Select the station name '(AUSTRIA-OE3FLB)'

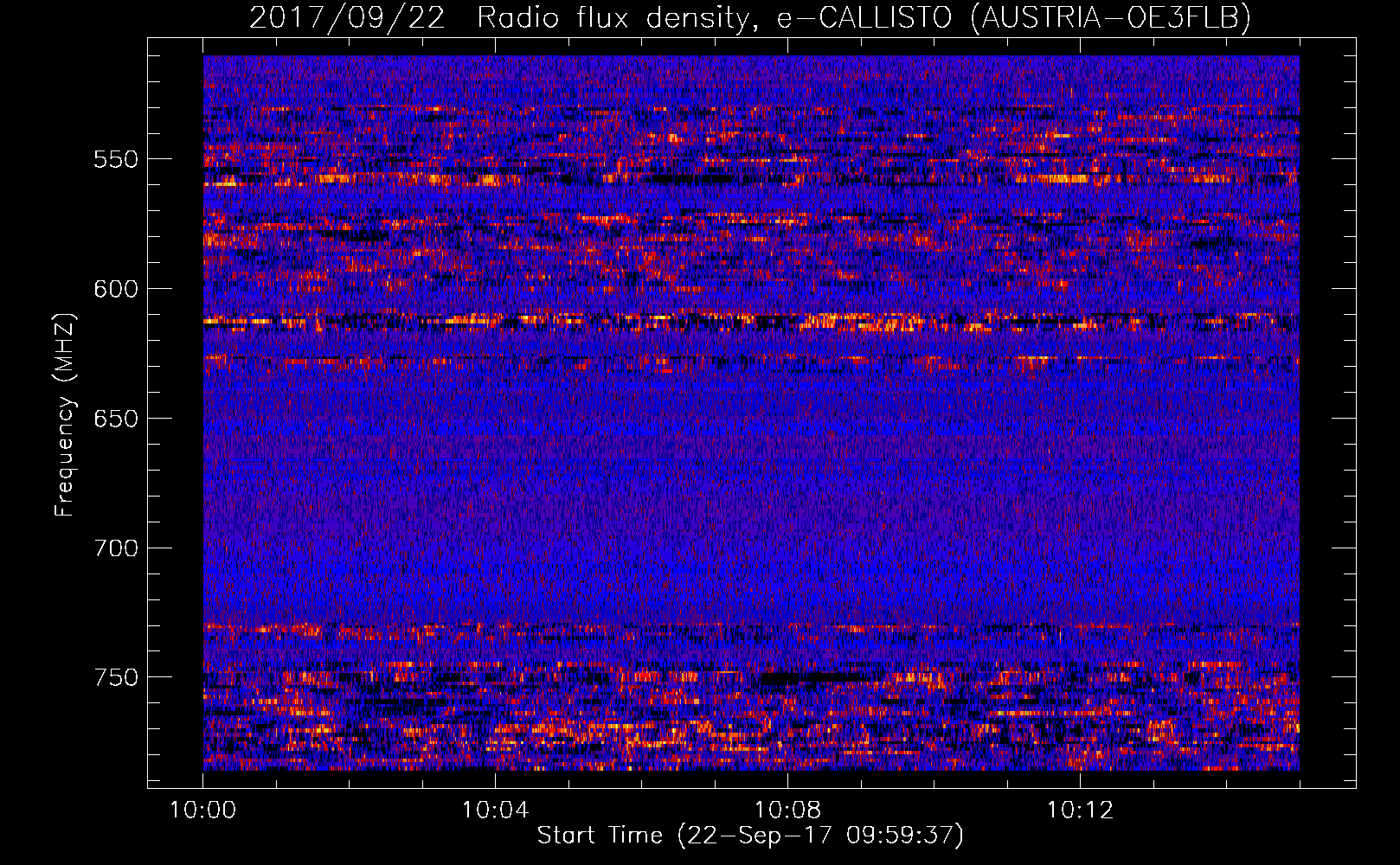coord(1111,17)
